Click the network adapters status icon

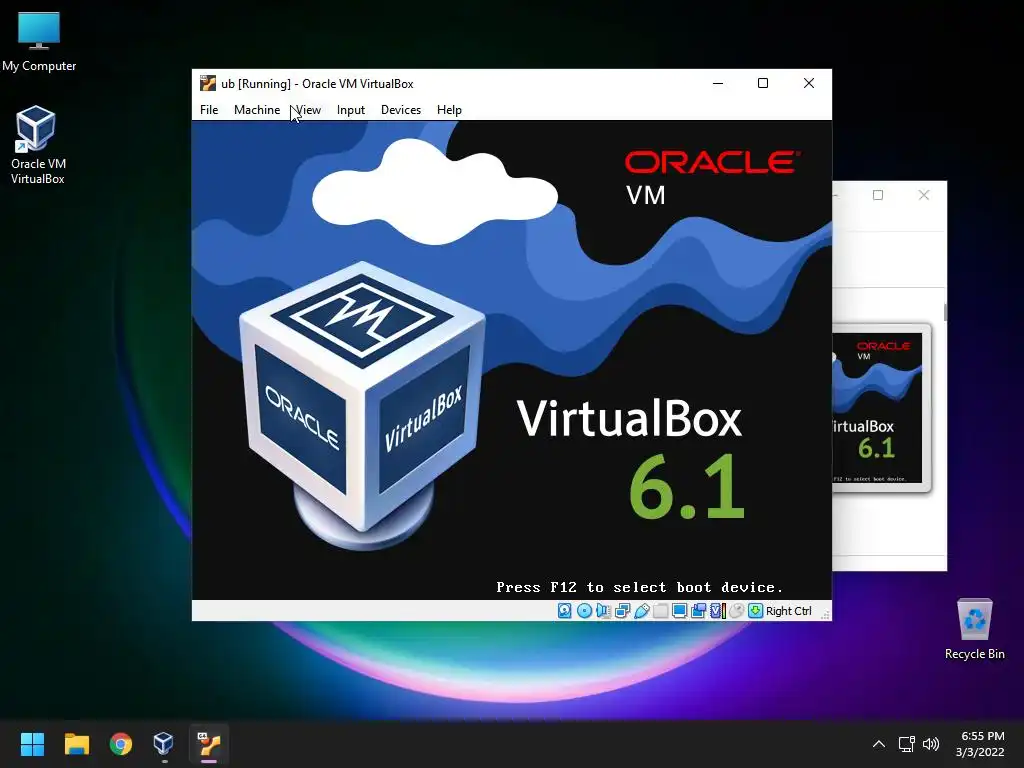click(622, 611)
